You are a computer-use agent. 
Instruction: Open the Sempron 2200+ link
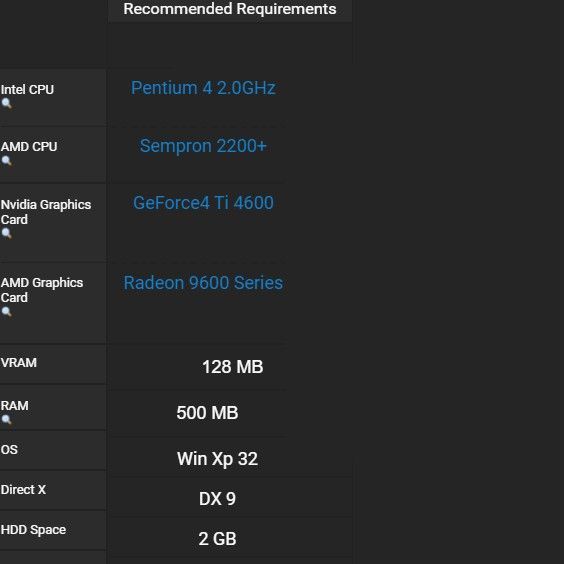(203, 146)
